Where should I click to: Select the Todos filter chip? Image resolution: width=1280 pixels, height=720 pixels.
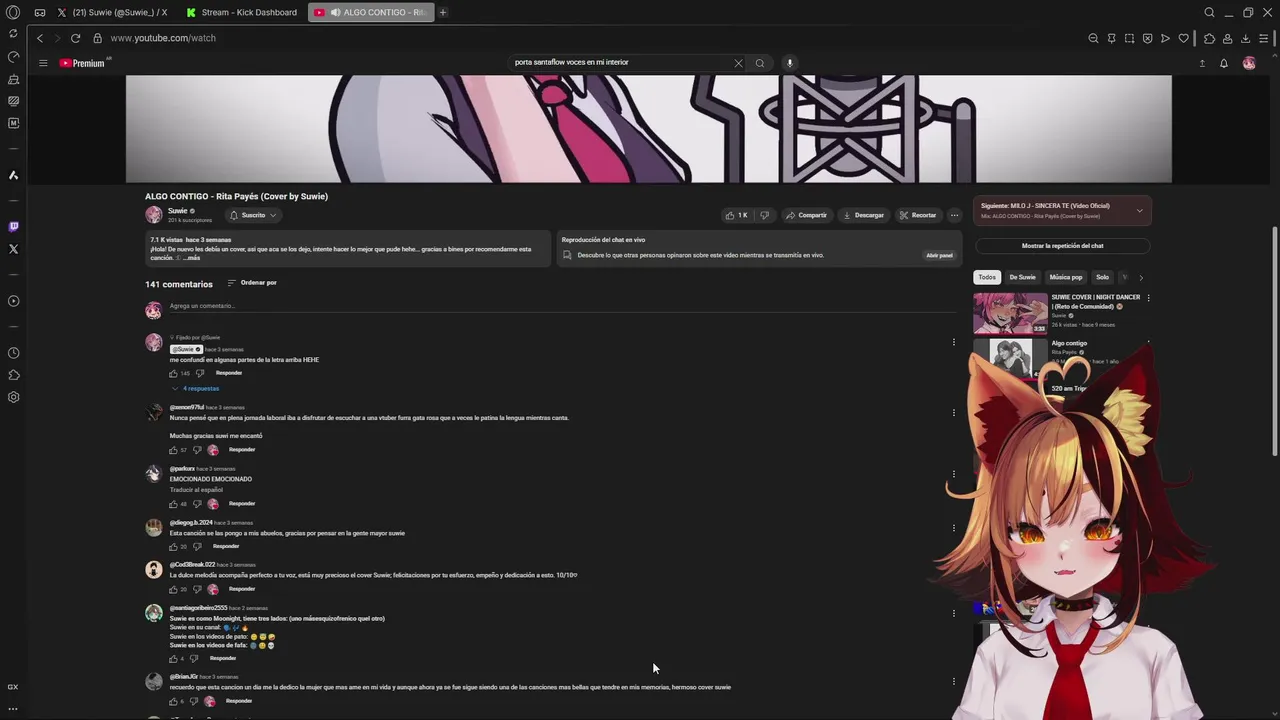pos(987,277)
